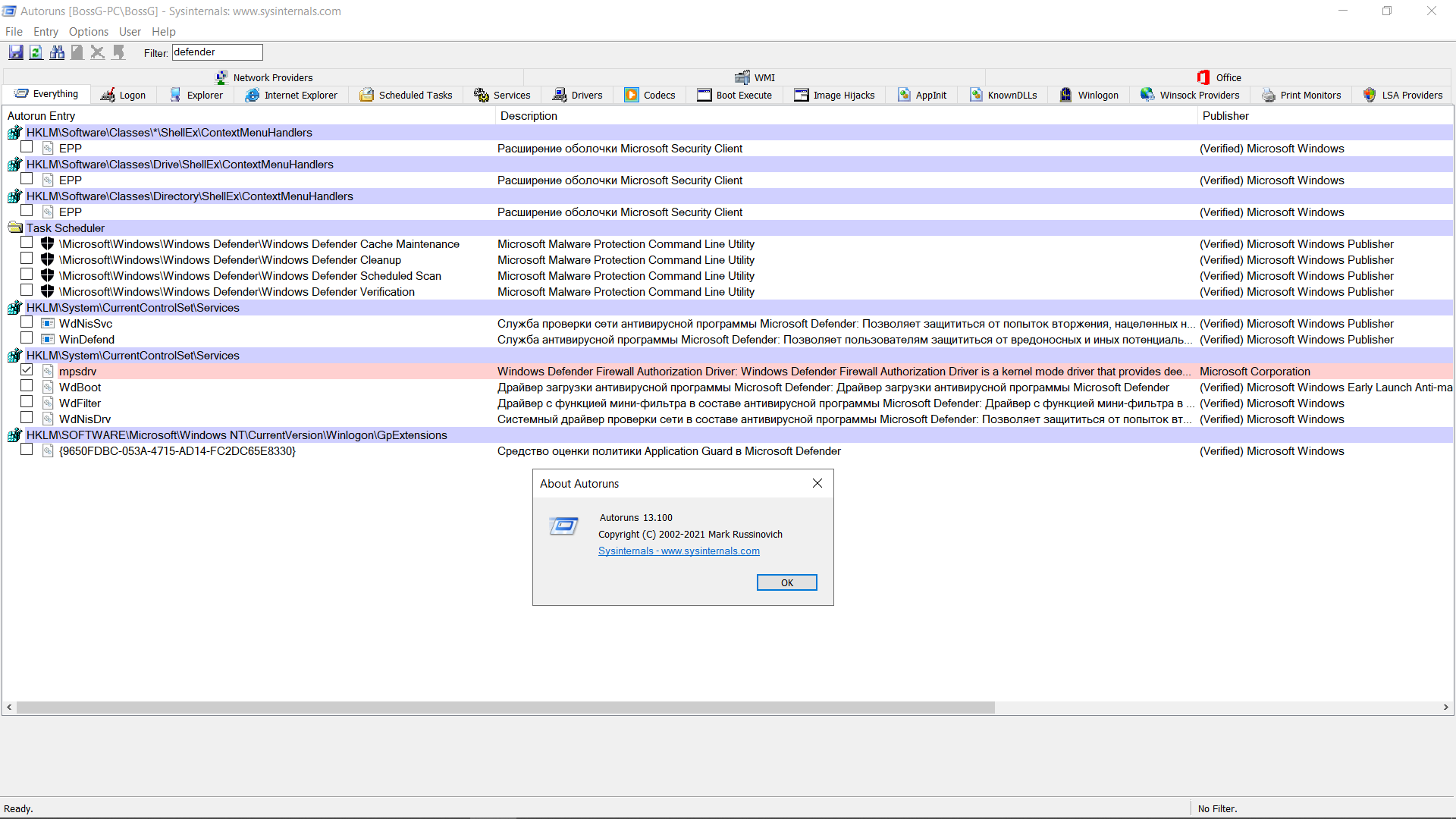
Task: Open the Sysinternals website link
Action: tap(679, 551)
